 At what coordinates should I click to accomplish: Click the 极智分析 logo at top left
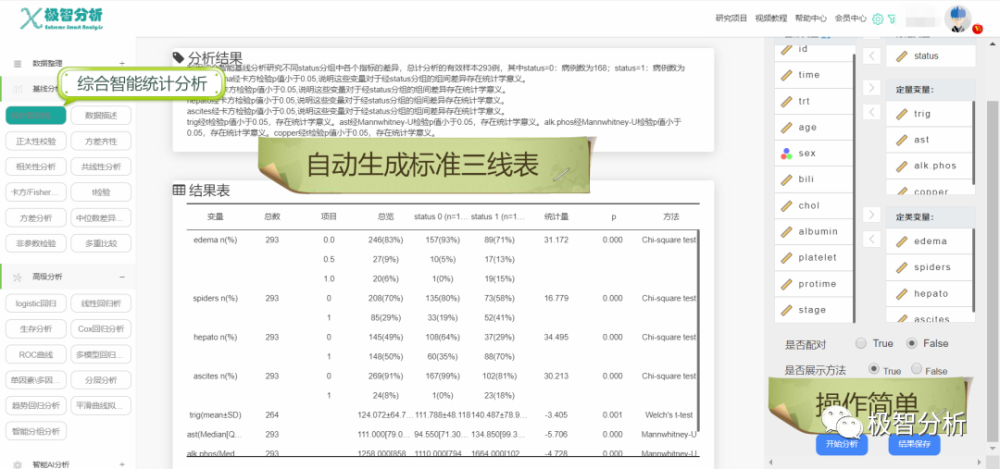point(61,19)
